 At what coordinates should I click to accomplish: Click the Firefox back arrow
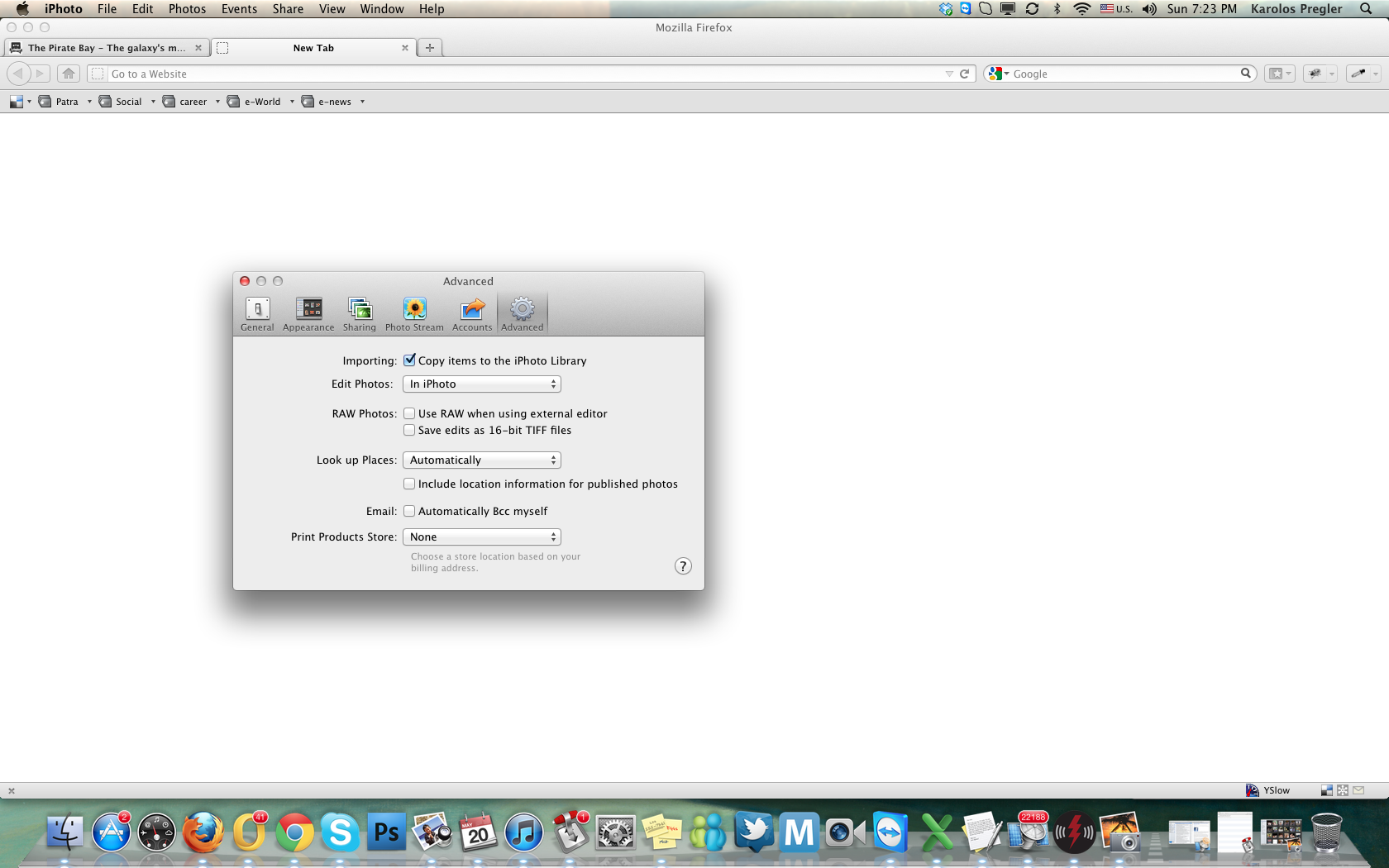pos(18,74)
